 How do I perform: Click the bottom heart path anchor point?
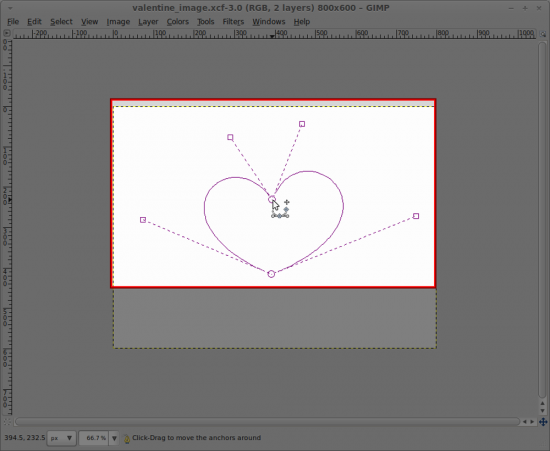pos(271,274)
